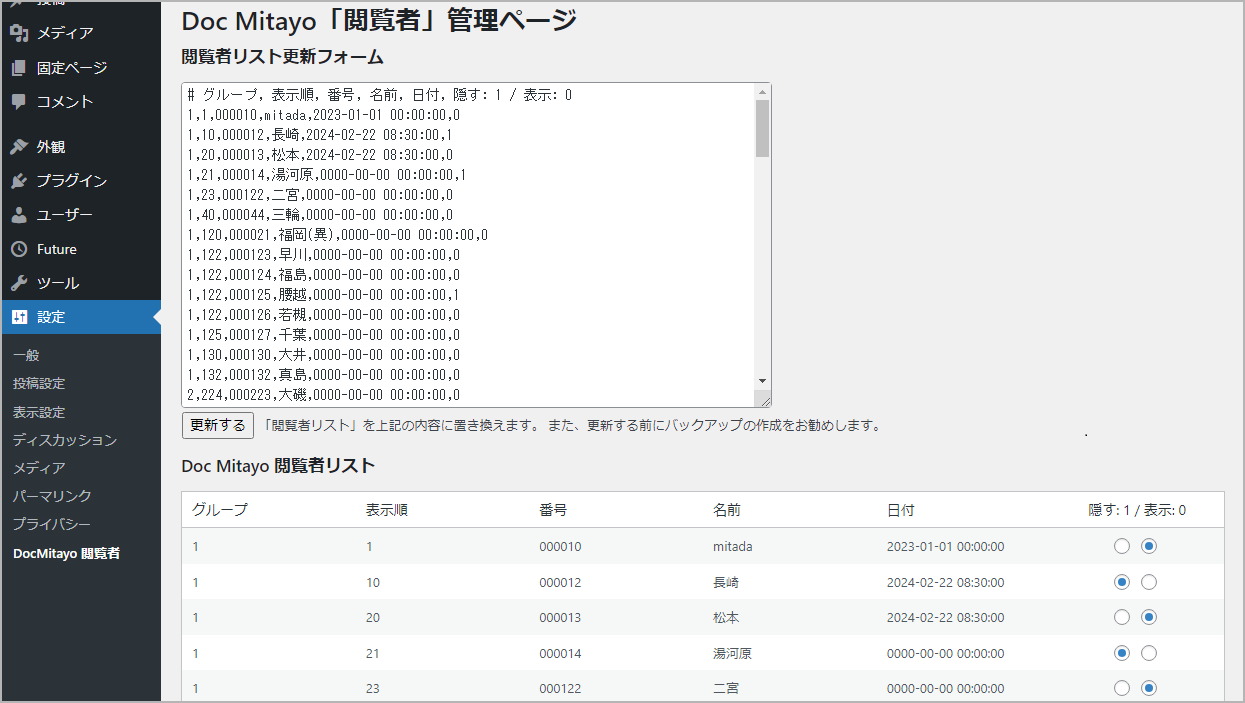
Task: Select hide radio for mitada row
Action: coord(1122,546)
